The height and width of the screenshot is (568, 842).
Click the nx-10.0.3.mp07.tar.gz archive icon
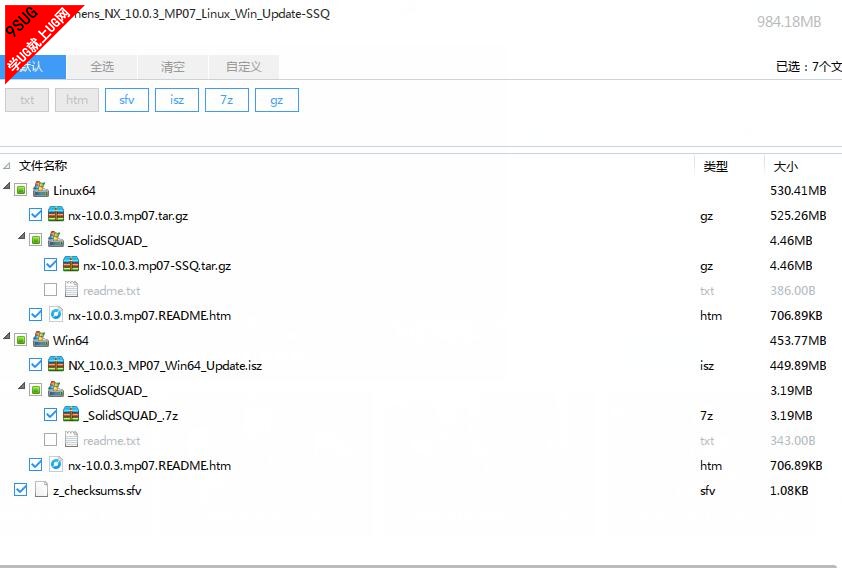pyautogui.click(x=56, y=215)
